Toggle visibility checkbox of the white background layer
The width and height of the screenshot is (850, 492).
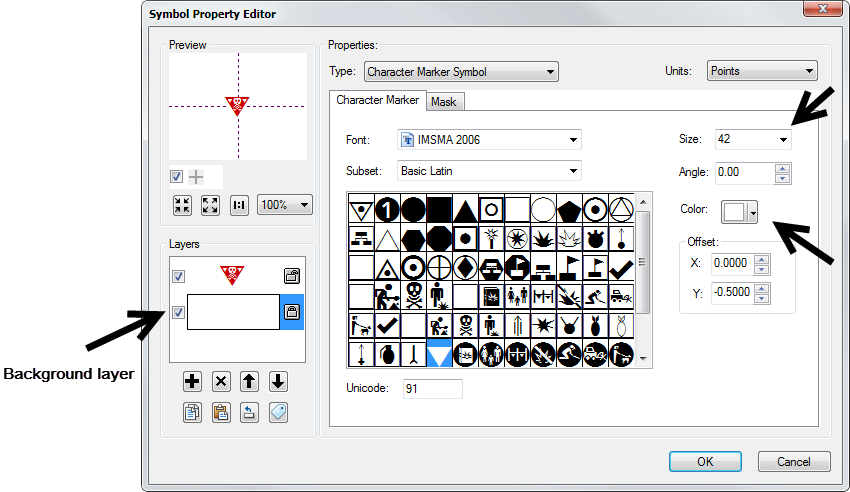click(x=179, y=312)
